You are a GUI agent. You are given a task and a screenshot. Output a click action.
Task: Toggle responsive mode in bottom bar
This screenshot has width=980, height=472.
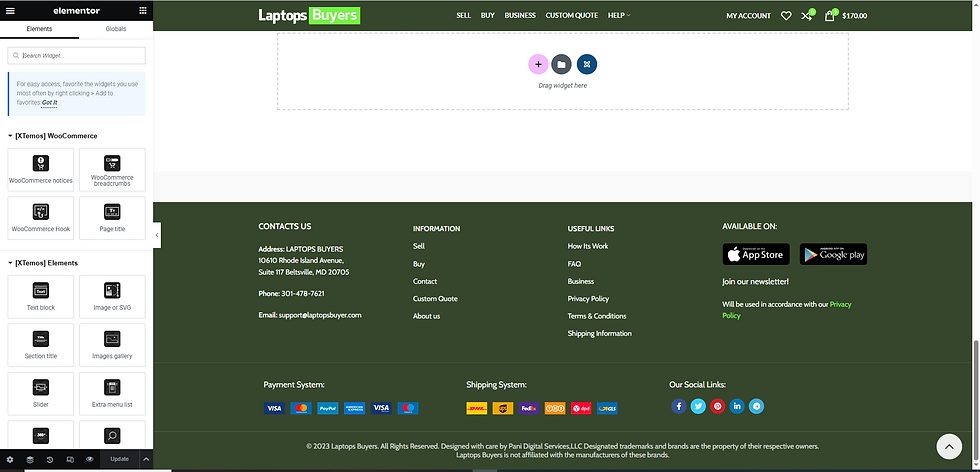(70, 459)
